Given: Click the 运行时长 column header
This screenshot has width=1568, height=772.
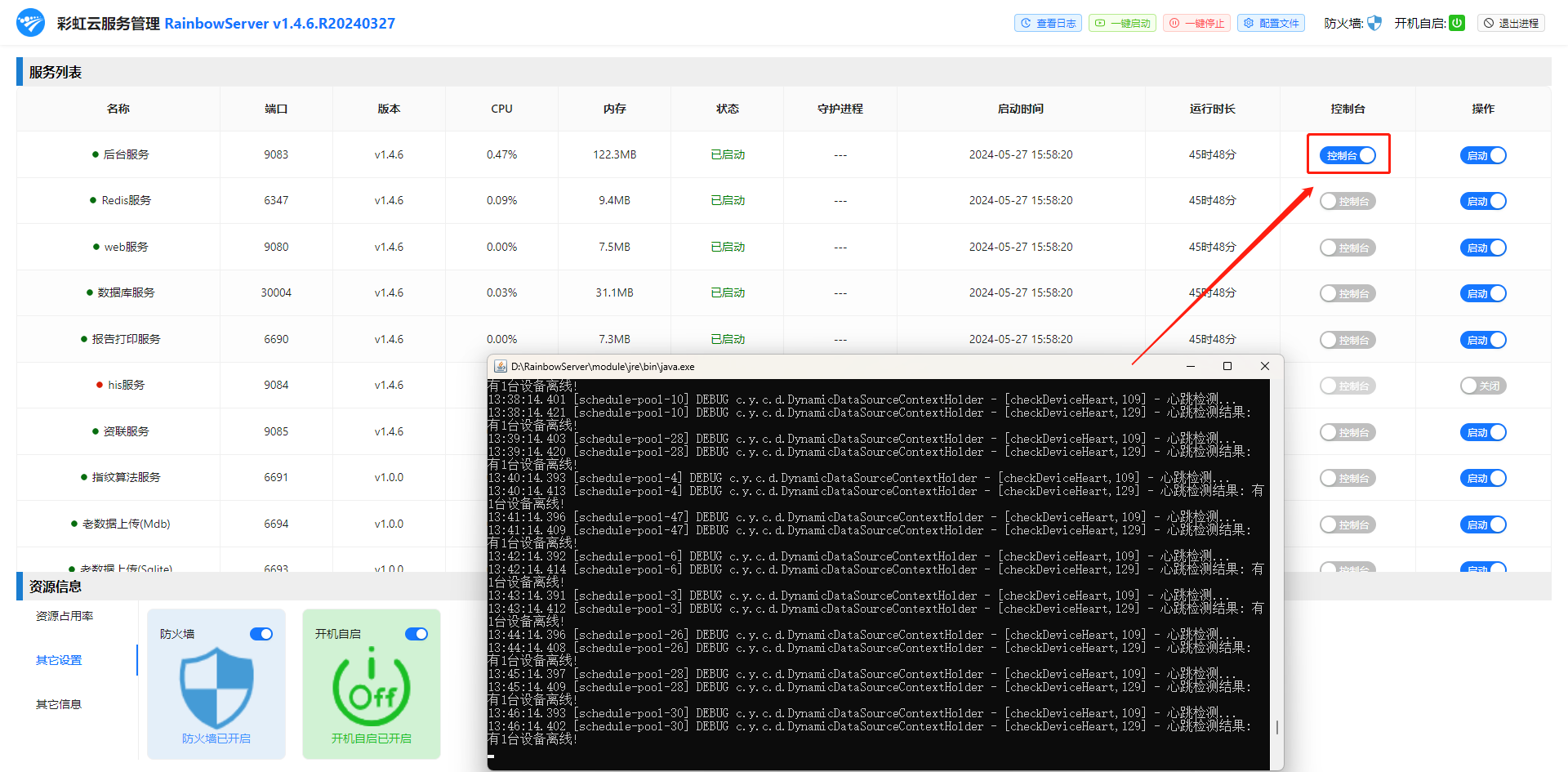Looking at the screenshot, I should pyautogui.click(x=1213, y=109).
